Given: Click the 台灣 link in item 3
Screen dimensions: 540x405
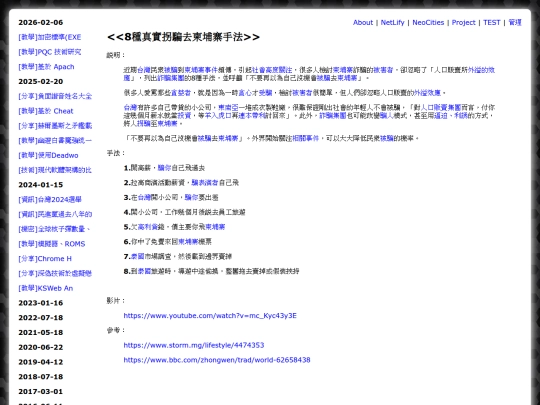Looking at the screenshot, I should [144, 198].
